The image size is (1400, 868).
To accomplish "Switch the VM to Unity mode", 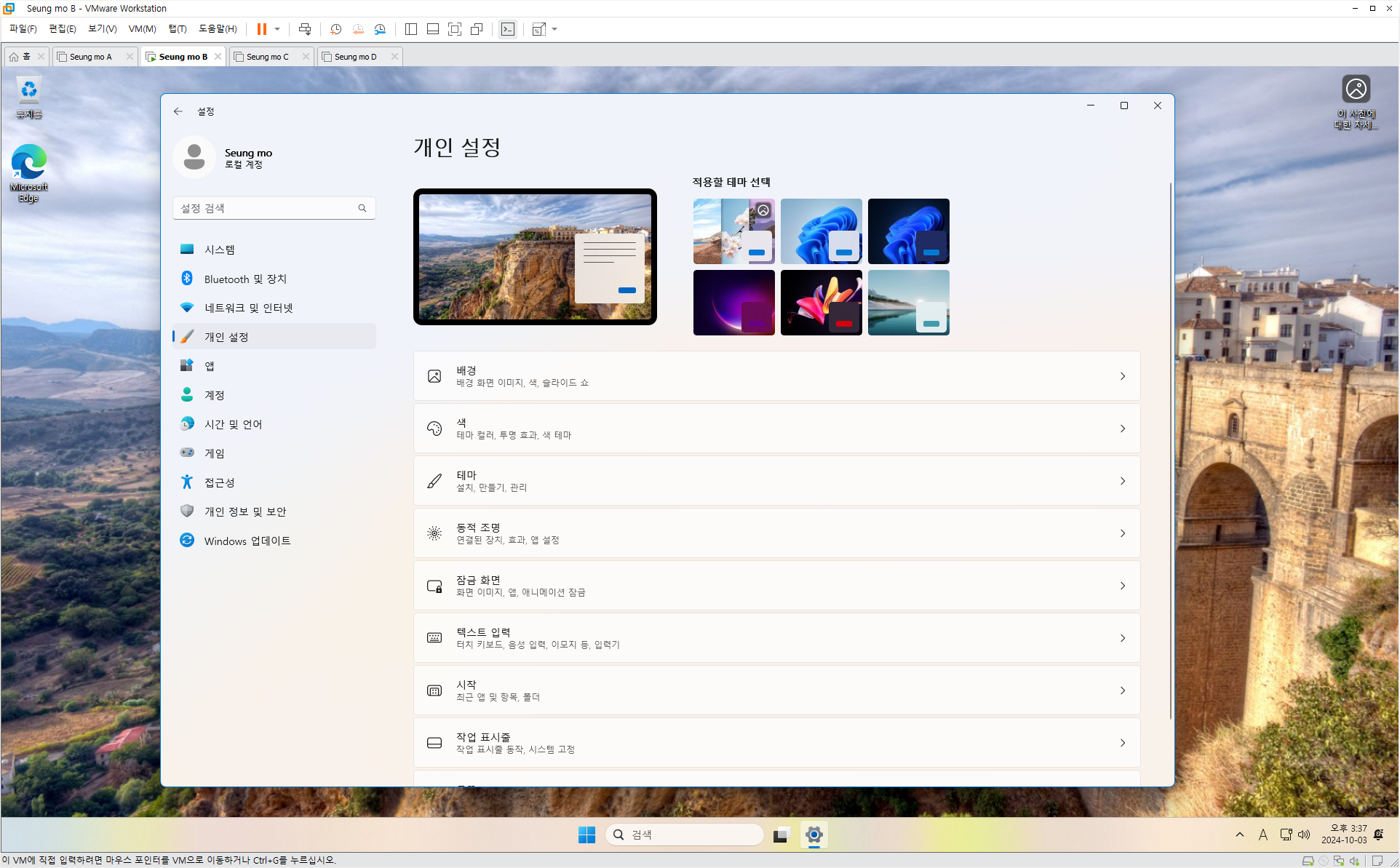I will click(x=477, y=29).
